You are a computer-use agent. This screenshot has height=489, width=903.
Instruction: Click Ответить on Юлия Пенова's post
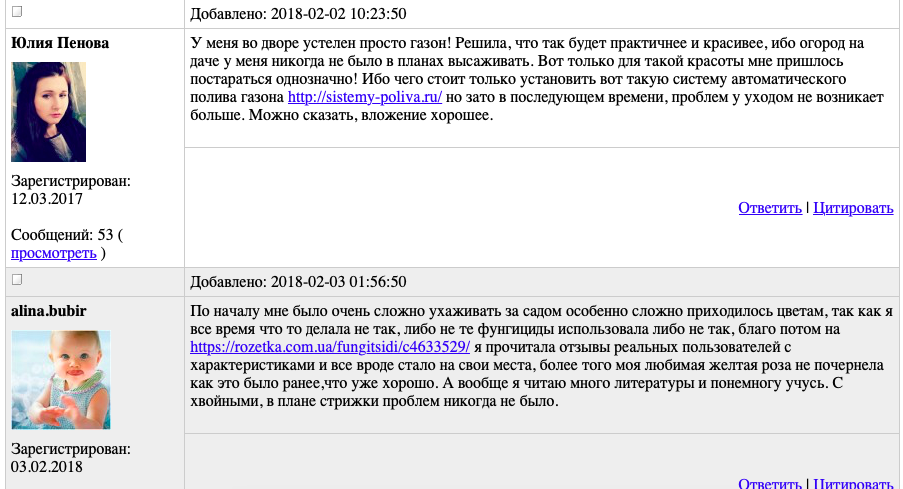tap(770, 208)
